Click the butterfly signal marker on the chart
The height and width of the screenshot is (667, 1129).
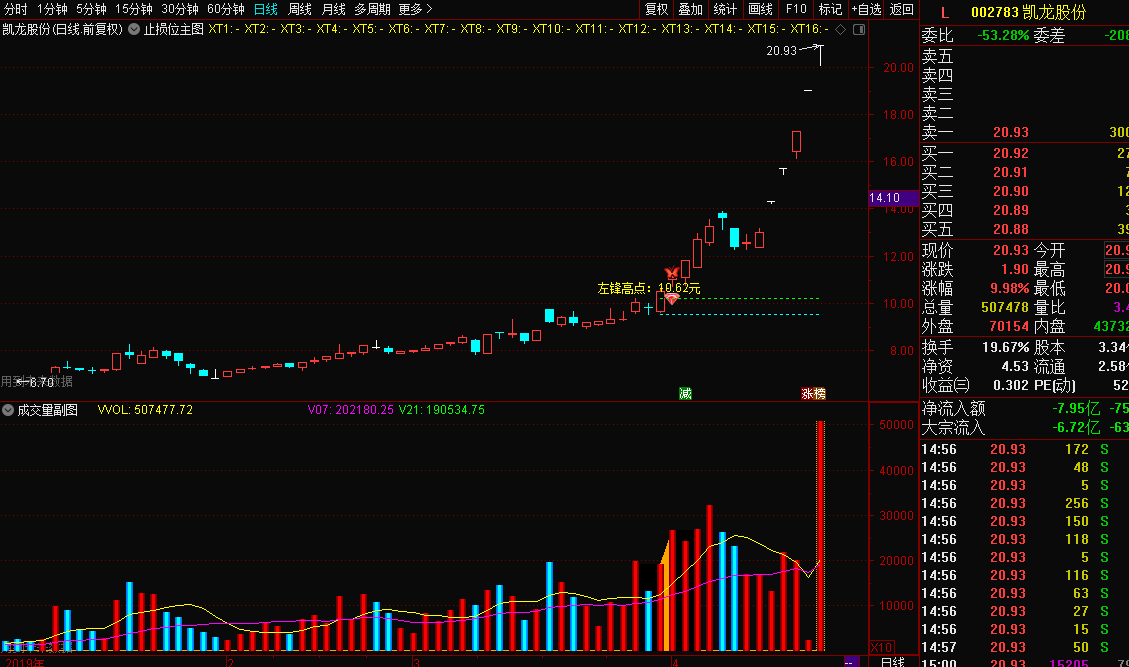[x=672, y=272]
